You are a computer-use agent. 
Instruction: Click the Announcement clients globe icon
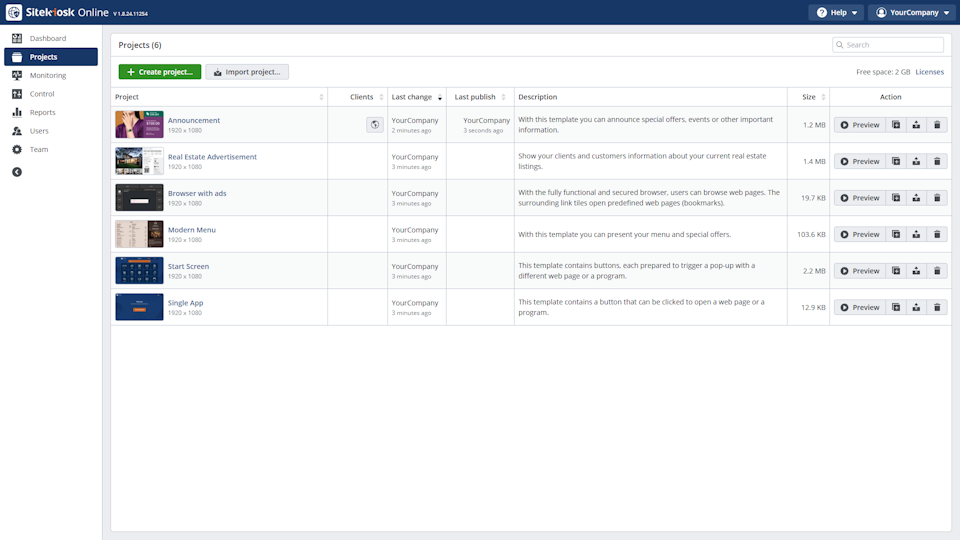coord(374,125)
